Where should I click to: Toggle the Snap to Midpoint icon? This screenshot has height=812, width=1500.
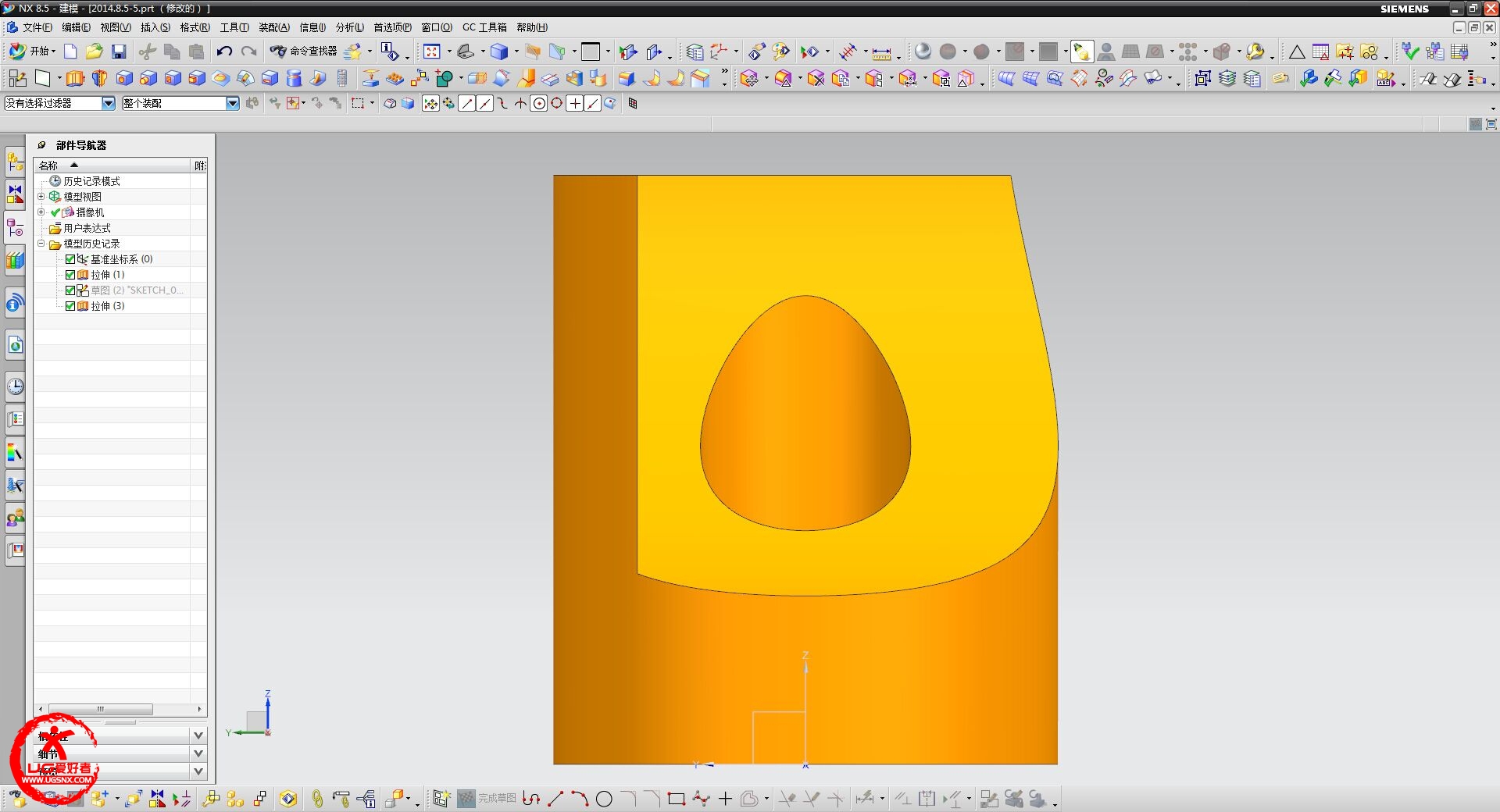pos(484,104)
